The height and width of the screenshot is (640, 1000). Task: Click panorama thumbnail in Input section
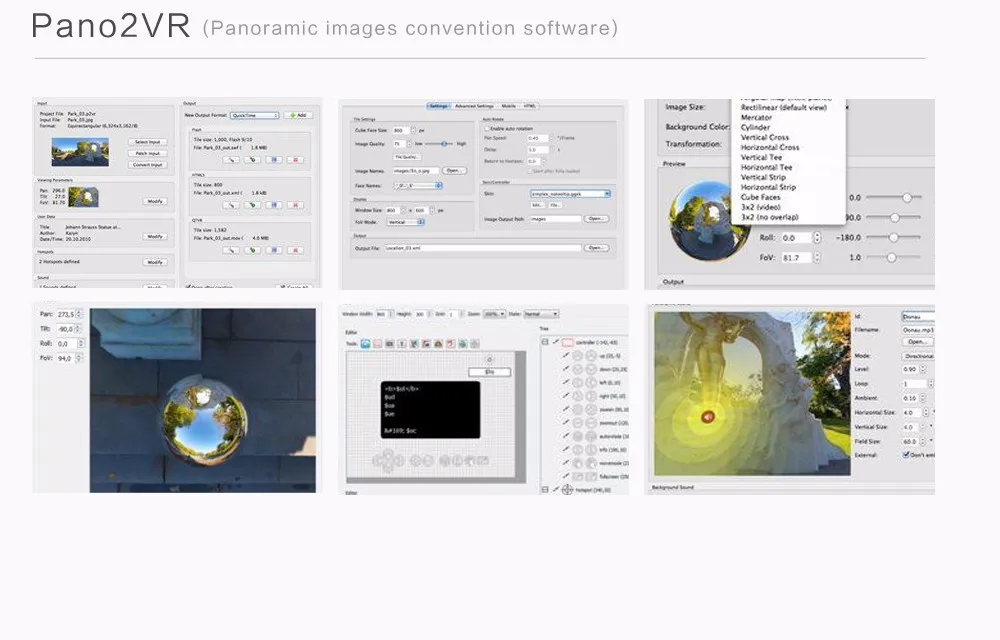80,152
